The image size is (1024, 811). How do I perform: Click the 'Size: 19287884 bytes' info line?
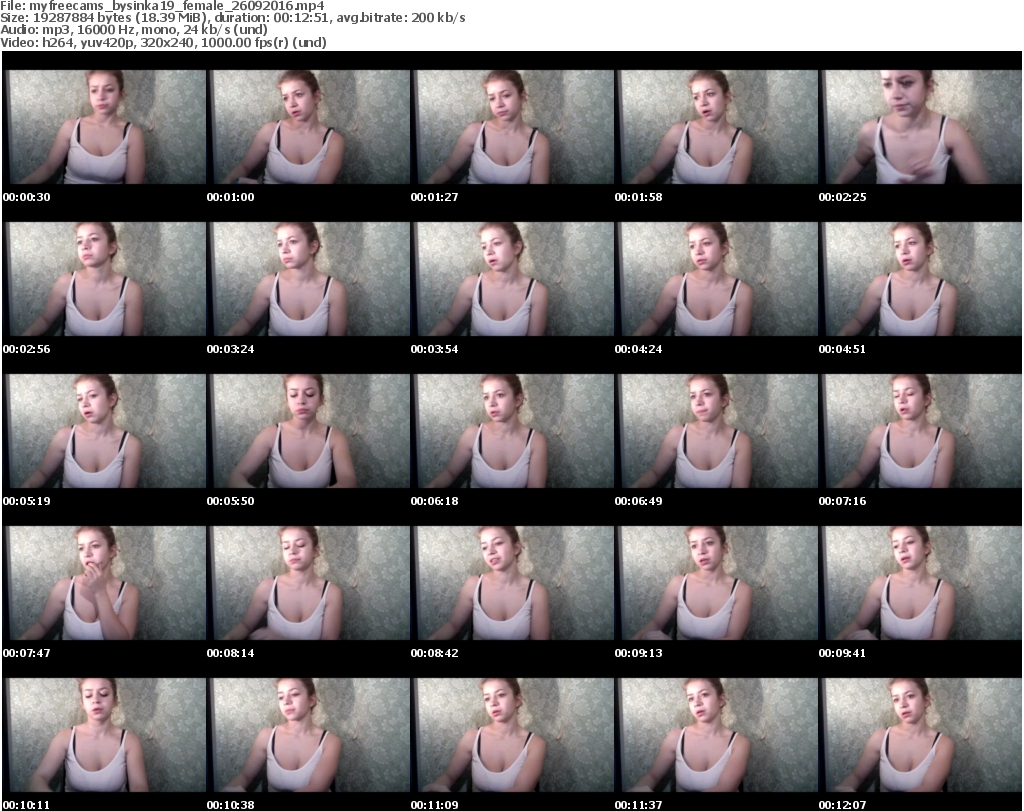232,18
